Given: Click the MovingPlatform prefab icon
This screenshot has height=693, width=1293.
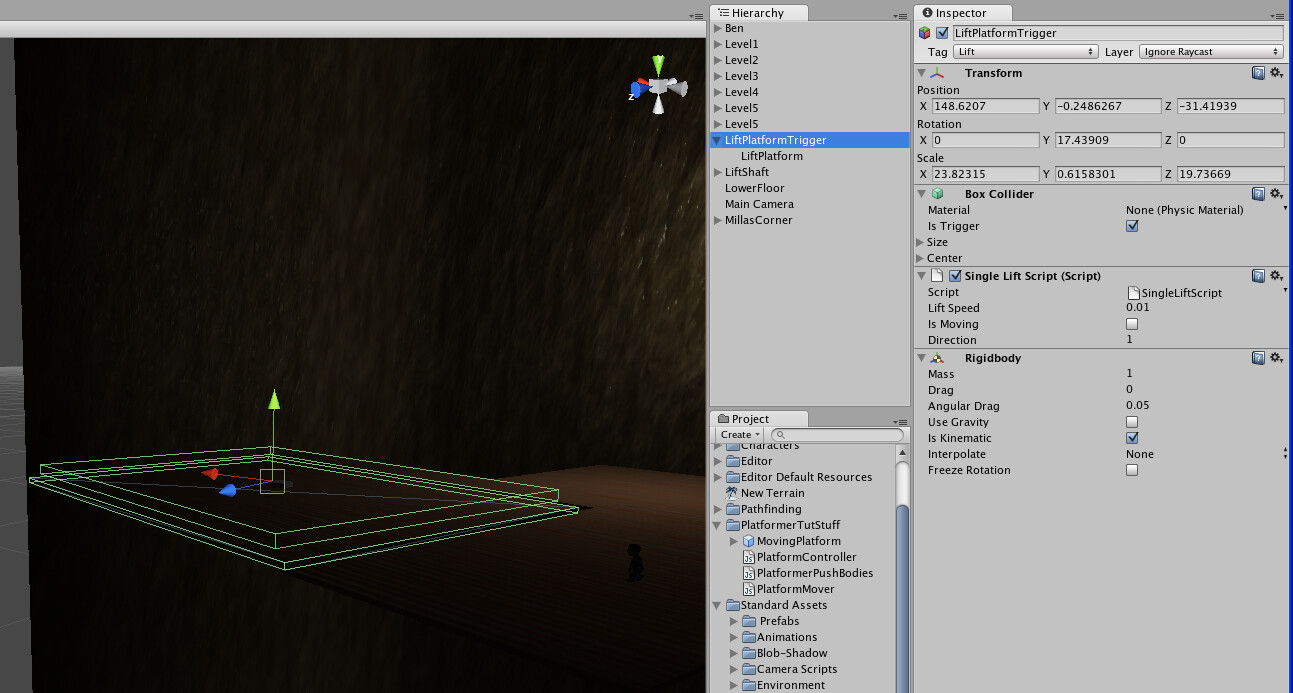Looking at the screenshot, I should tap(750, 541).
